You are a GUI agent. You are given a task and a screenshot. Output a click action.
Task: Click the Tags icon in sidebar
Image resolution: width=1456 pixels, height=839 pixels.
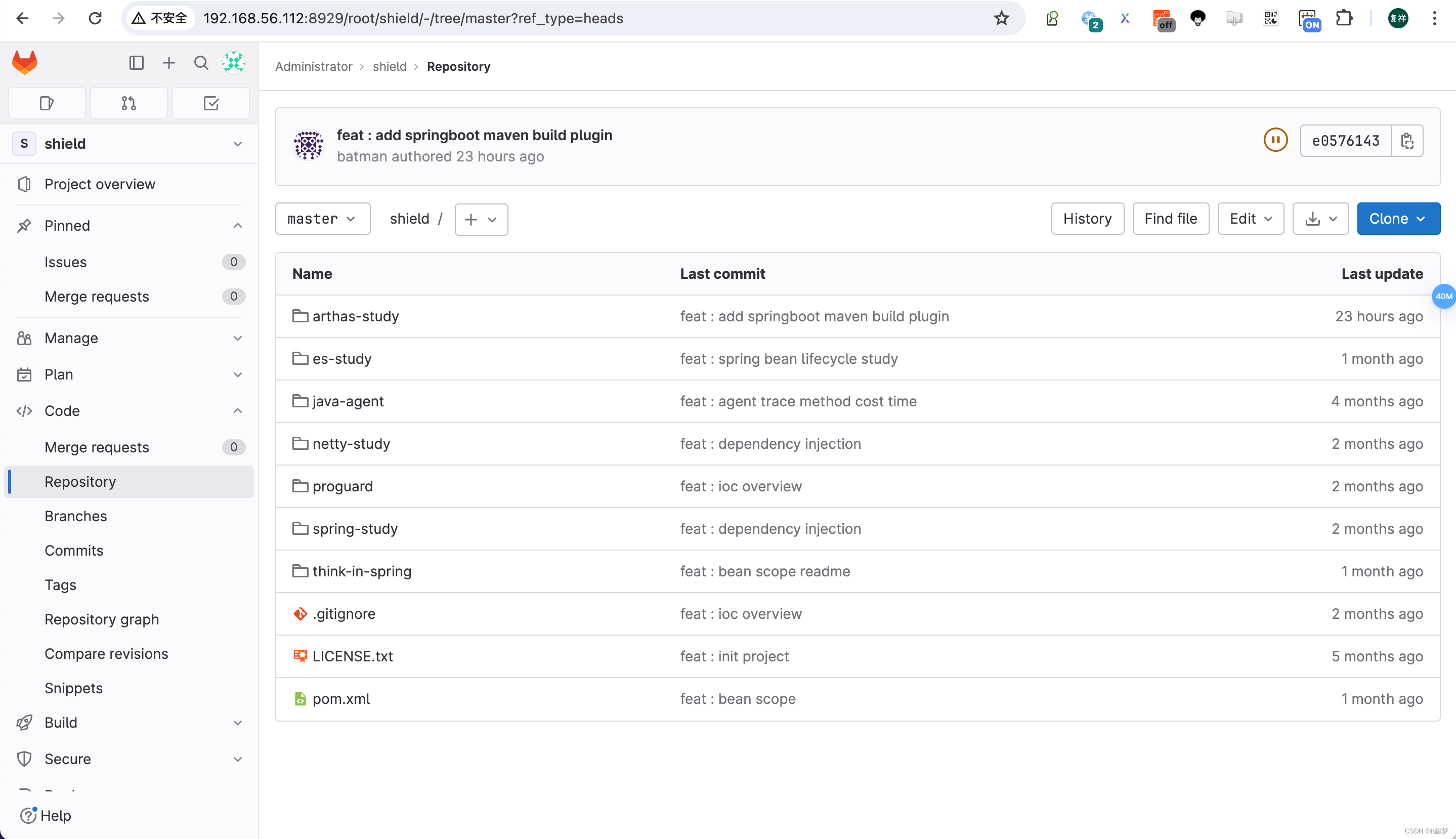(x=60, y=585)
